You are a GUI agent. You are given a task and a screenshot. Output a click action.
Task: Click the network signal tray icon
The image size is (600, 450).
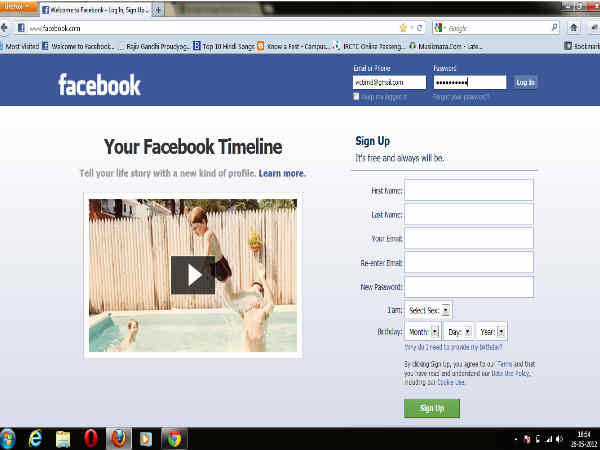[549, 439]
